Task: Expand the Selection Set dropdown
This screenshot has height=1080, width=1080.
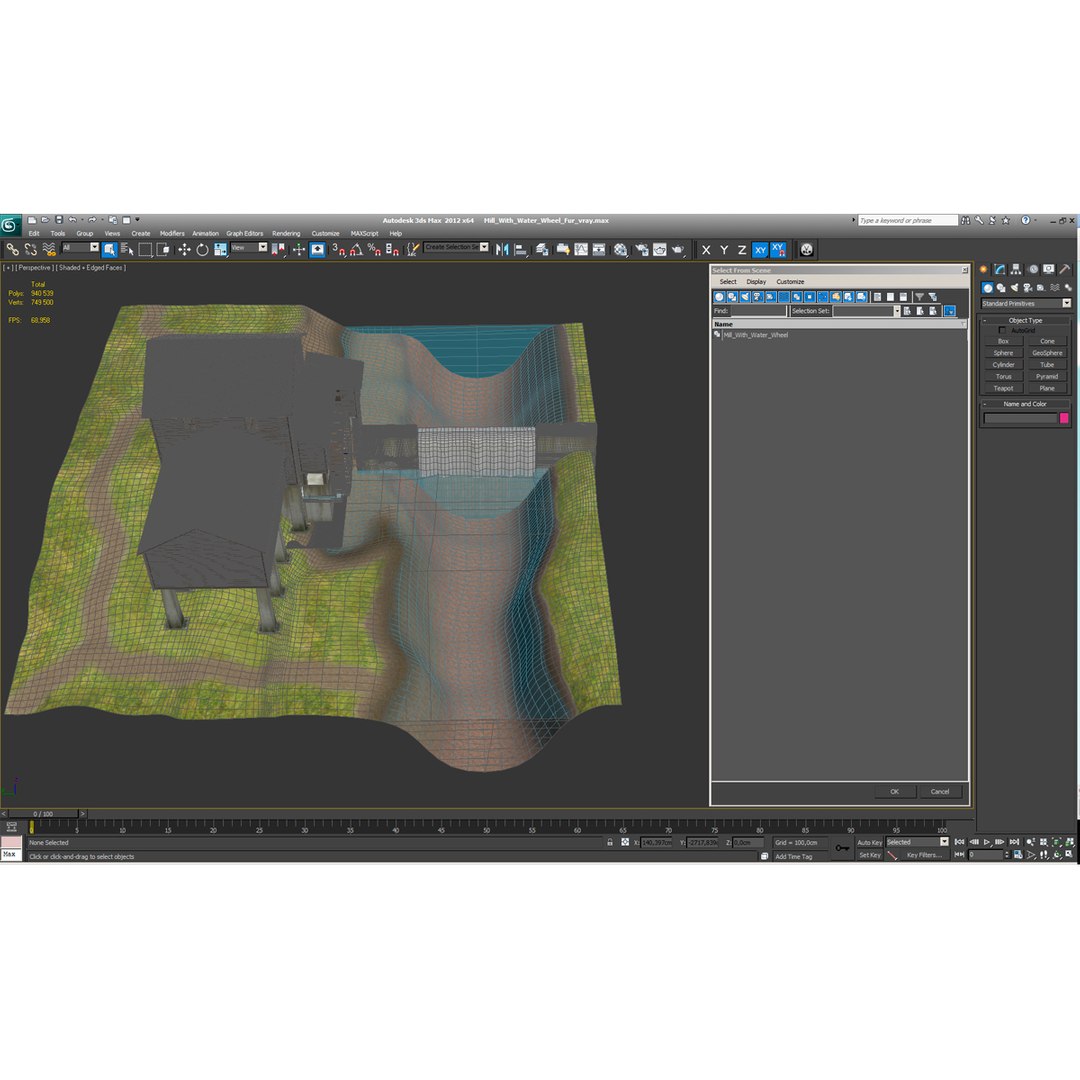Action: coord(897,311)
